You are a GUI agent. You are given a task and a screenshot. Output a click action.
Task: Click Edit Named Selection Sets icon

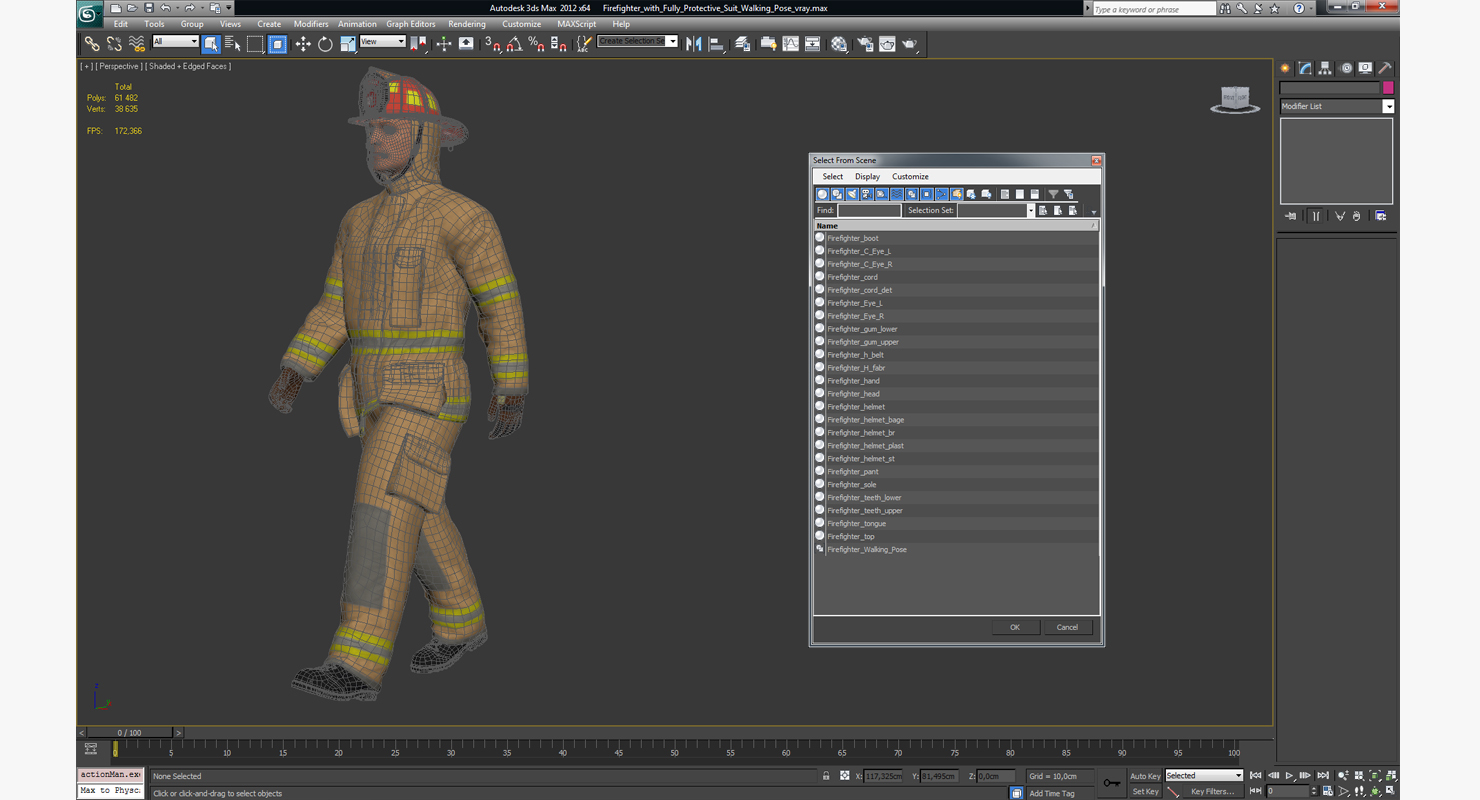584,44
